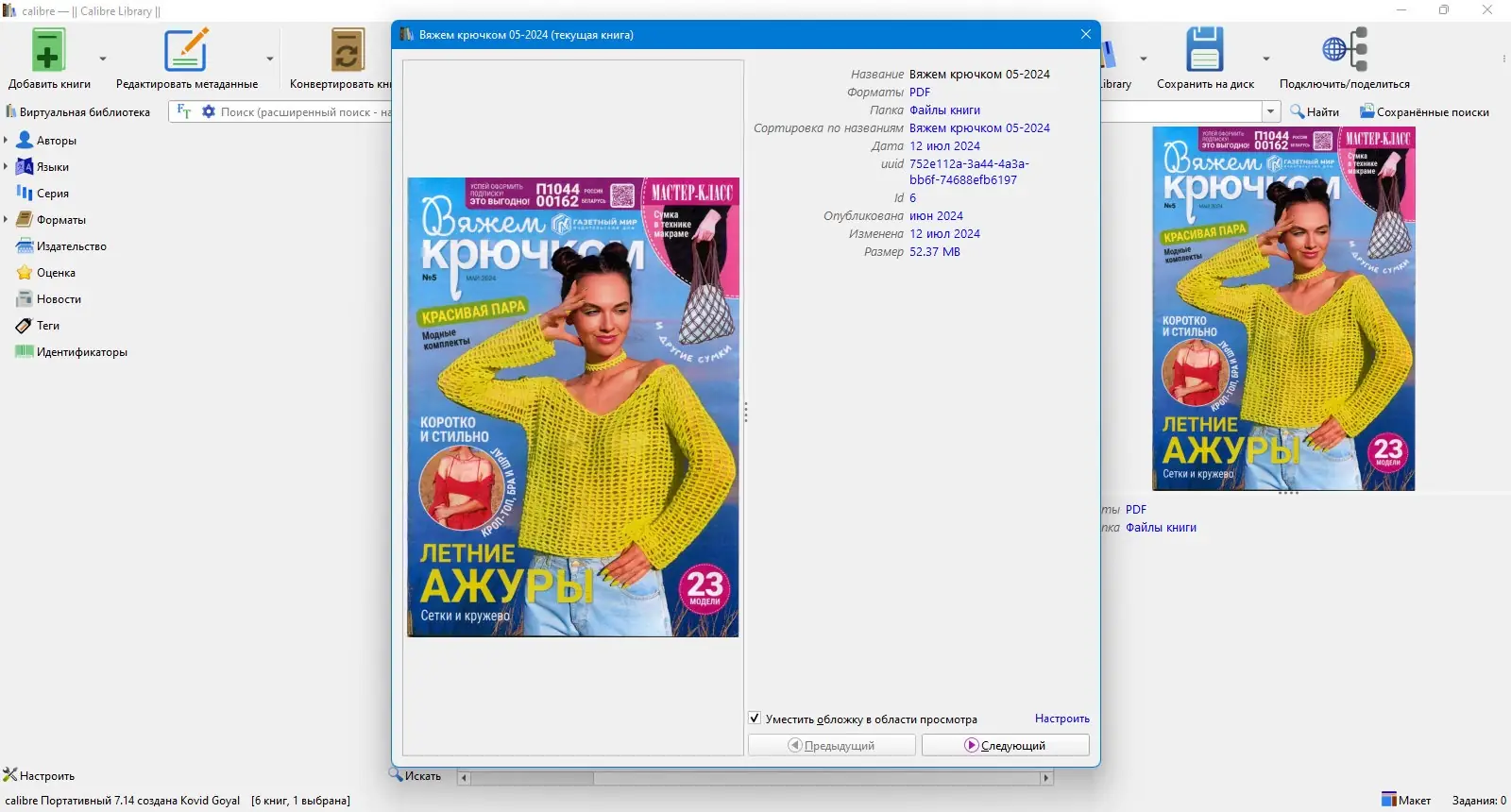Click the cover thumbnail in the main window

tap(1283, 309)
